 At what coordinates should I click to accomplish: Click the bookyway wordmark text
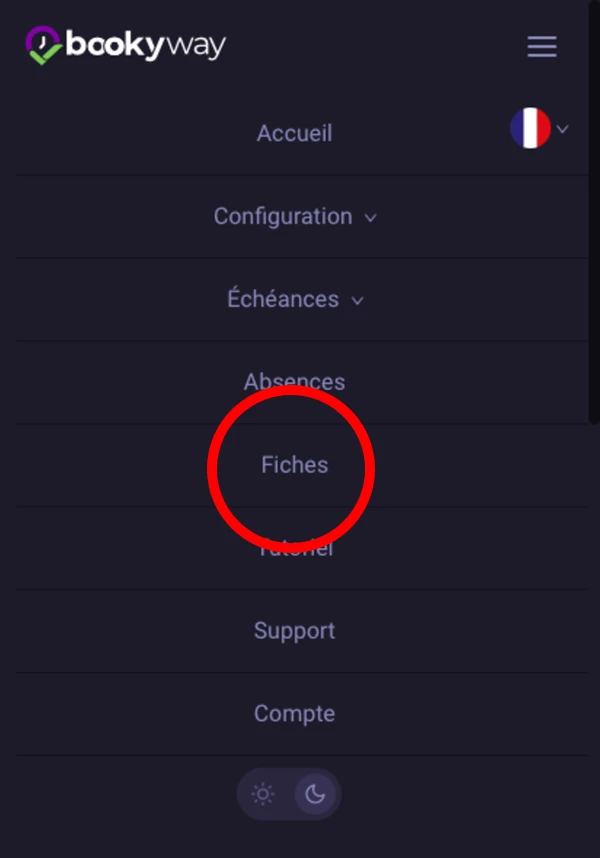click(146, 46)
